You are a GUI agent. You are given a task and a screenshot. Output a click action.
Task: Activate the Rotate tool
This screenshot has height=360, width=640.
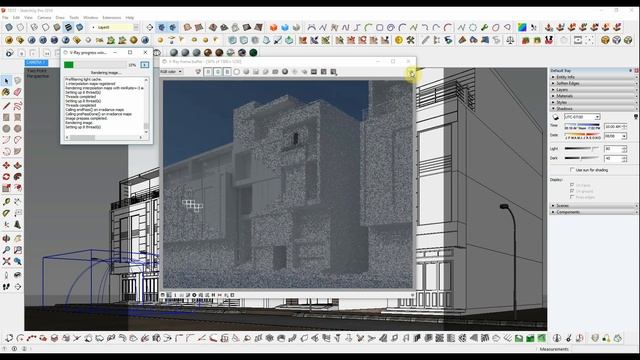pos(7,177)
